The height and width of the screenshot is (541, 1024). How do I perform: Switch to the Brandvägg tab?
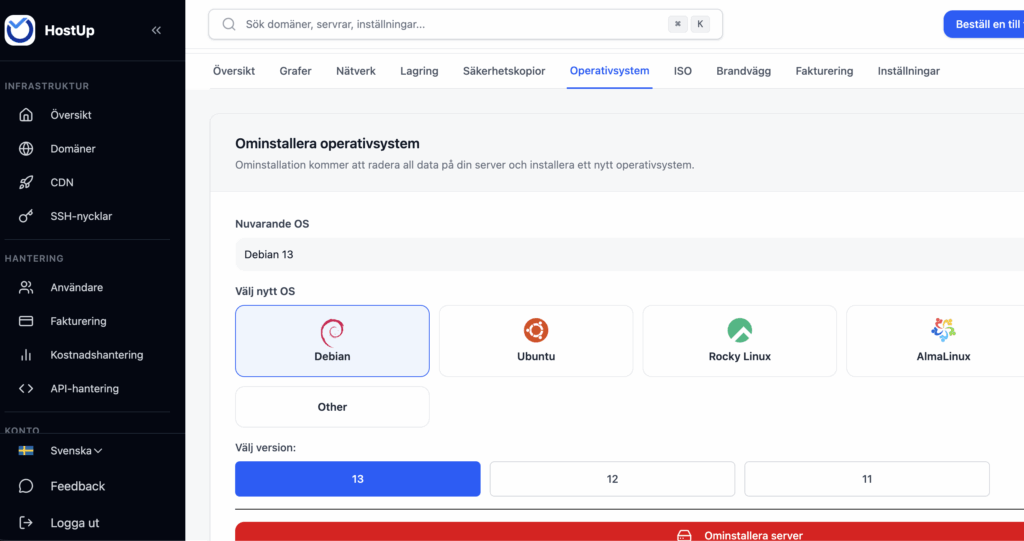pos(743,71)
